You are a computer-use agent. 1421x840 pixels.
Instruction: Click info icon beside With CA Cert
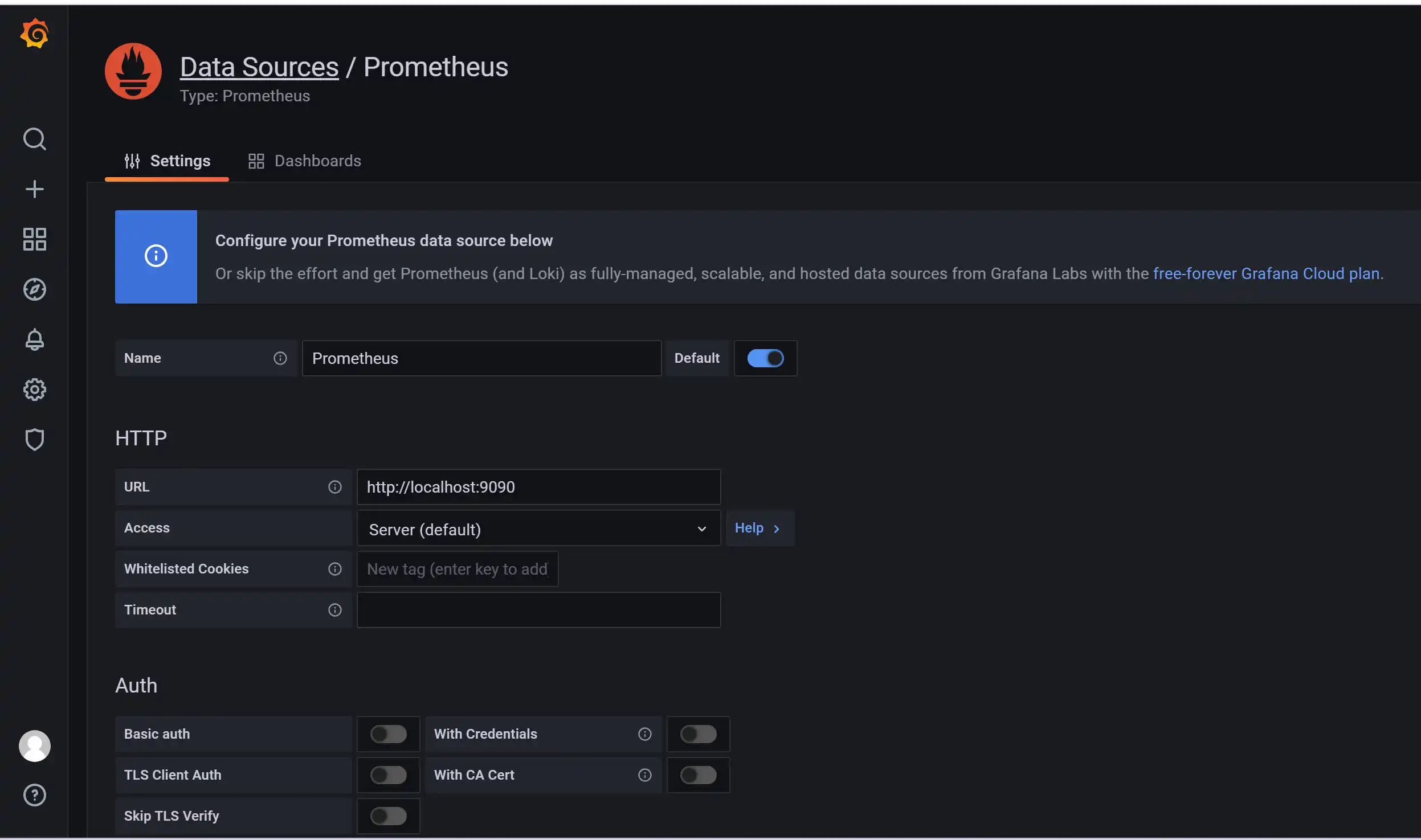pyautogui.click(x=644, y=775)
